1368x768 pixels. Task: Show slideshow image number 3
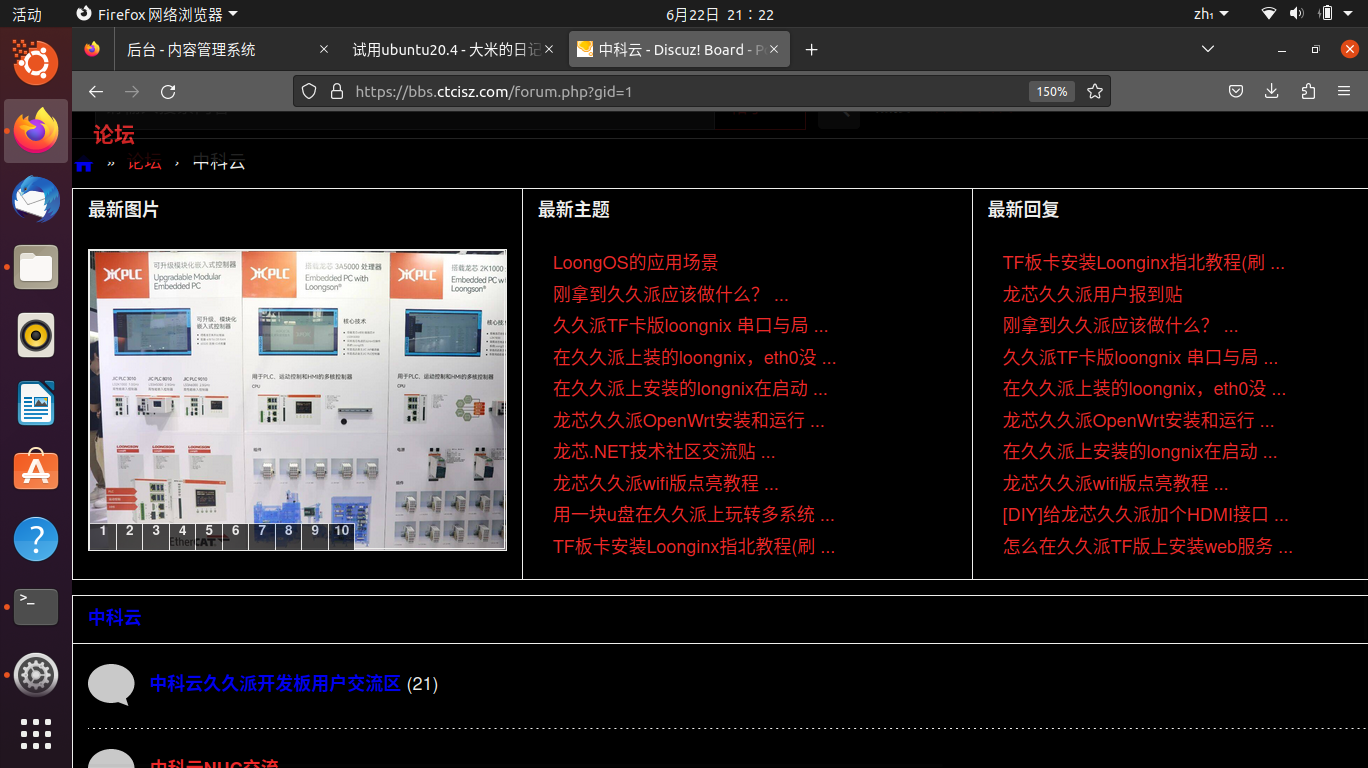pos(155,535)
